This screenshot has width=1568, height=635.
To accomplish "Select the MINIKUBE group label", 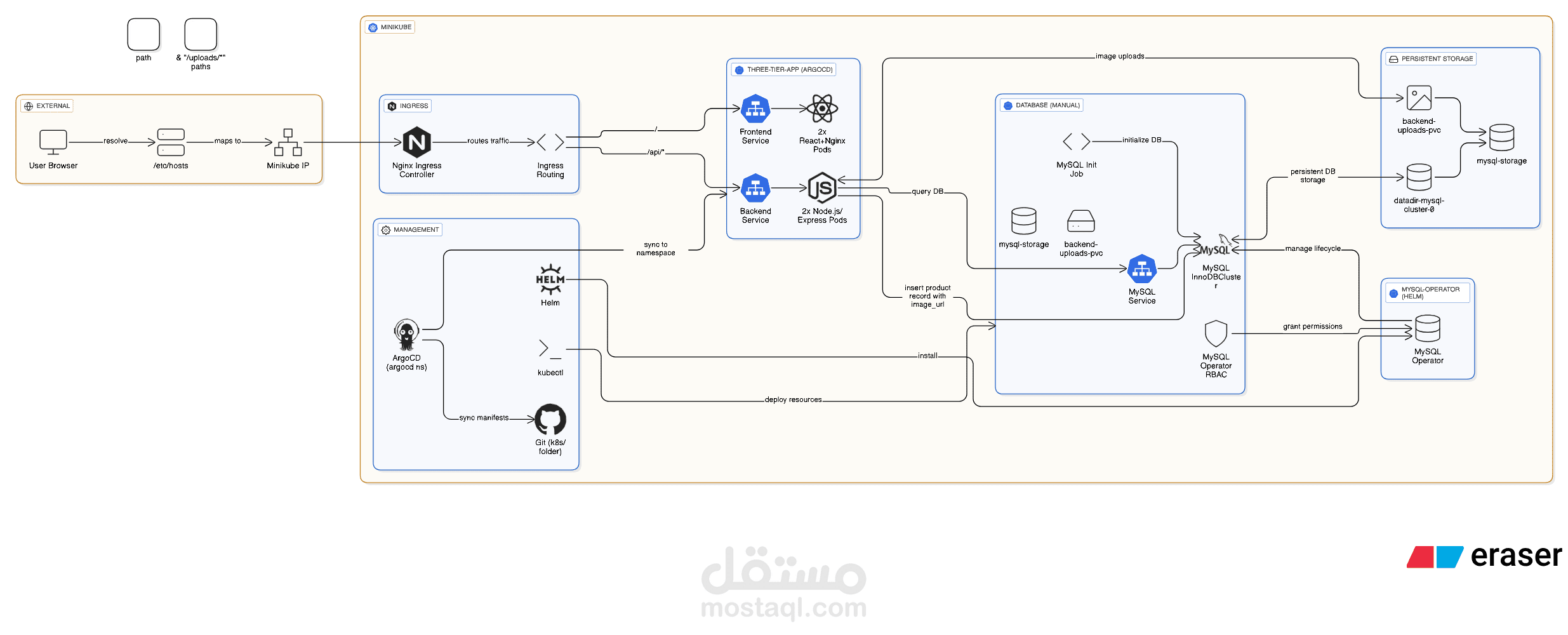I will (x=390, y=27).
